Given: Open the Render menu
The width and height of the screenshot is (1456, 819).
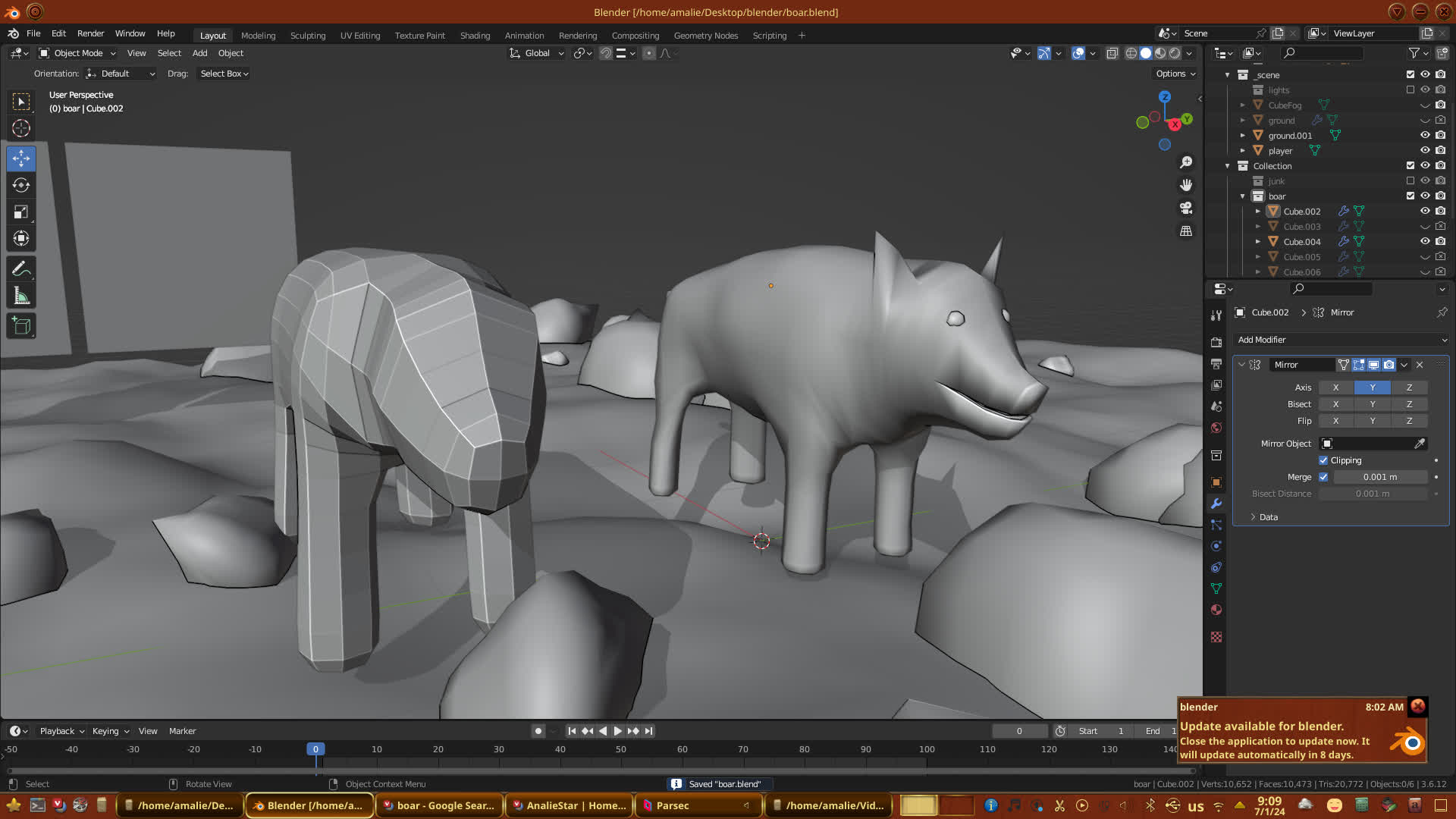Looking at the screenshot, I should (x=90, y=33).
